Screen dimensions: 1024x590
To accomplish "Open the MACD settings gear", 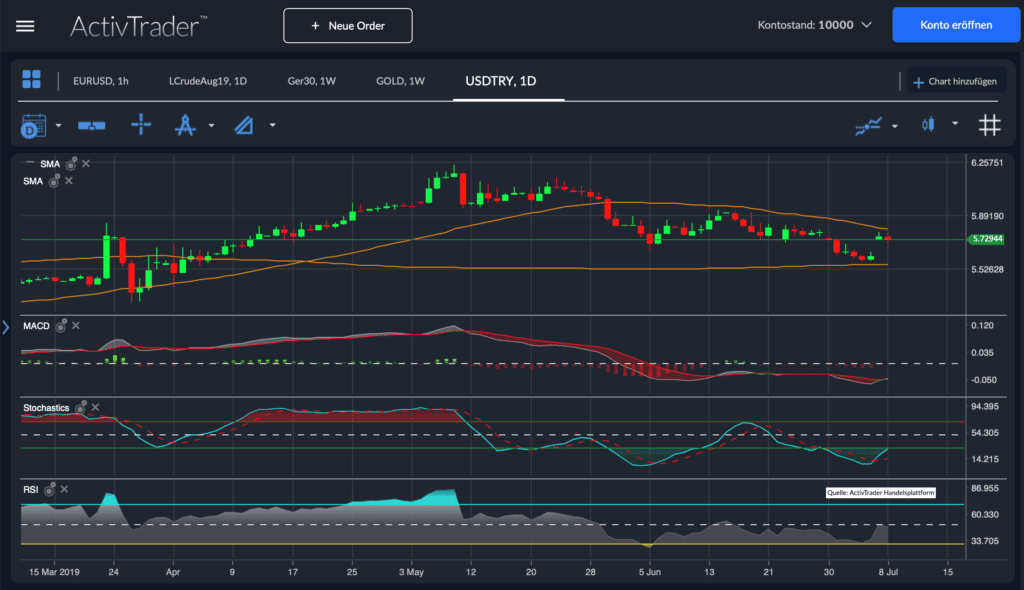I will pyautogui.click(x=61, y=325).
